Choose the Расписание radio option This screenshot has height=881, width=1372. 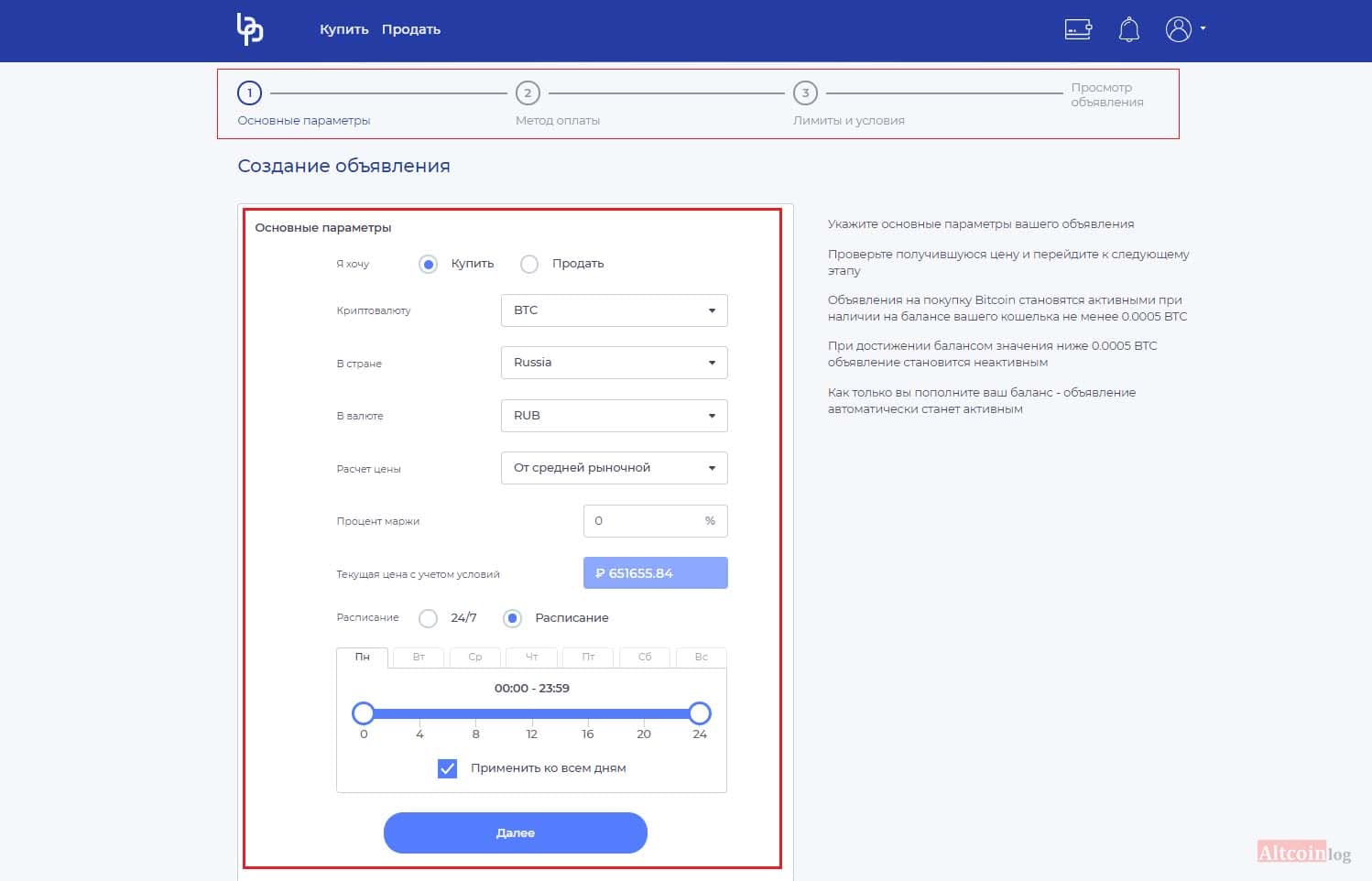513,618
